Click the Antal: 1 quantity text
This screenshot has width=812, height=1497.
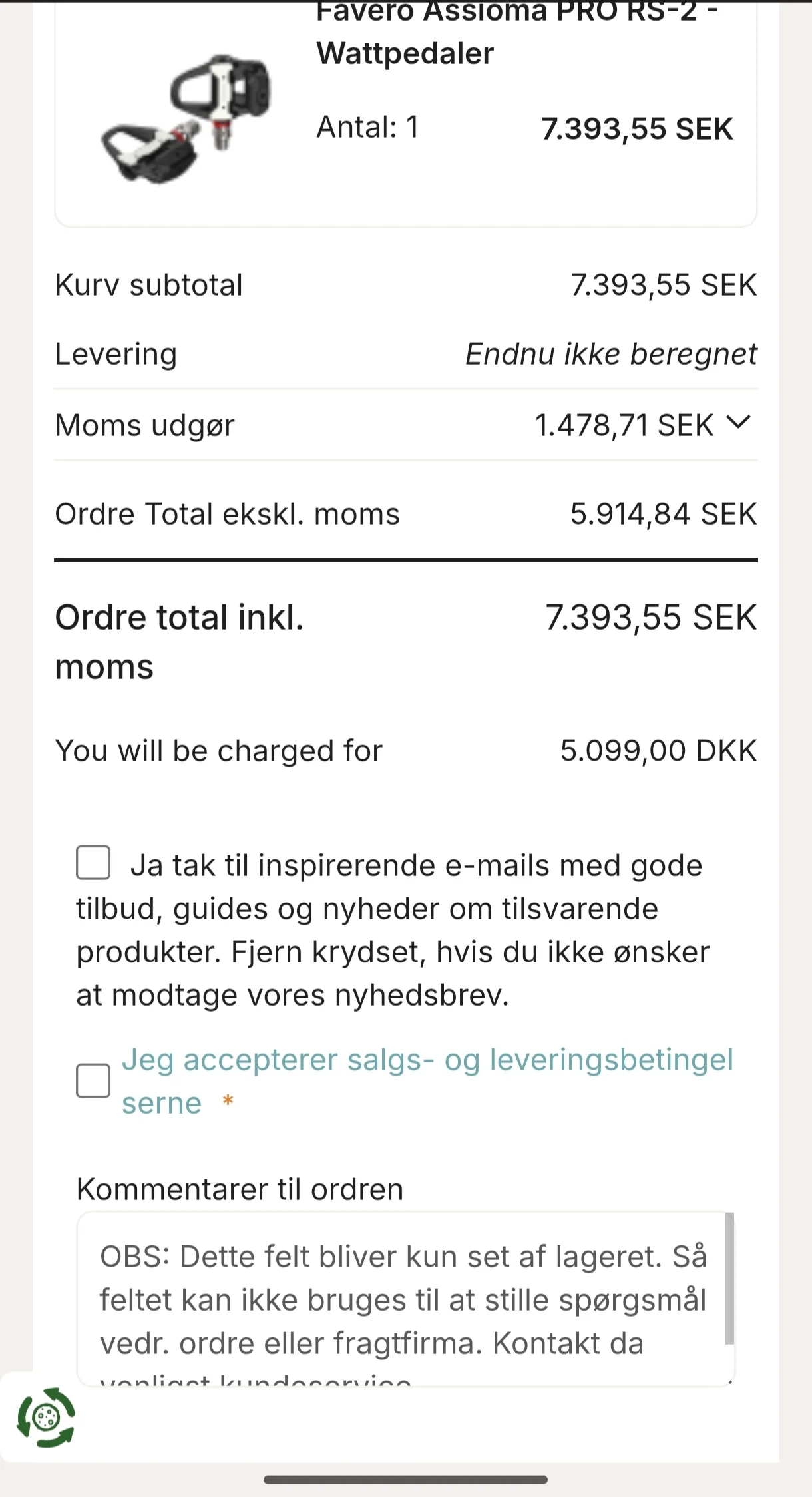pyautogui.click(x=367, y=127)
